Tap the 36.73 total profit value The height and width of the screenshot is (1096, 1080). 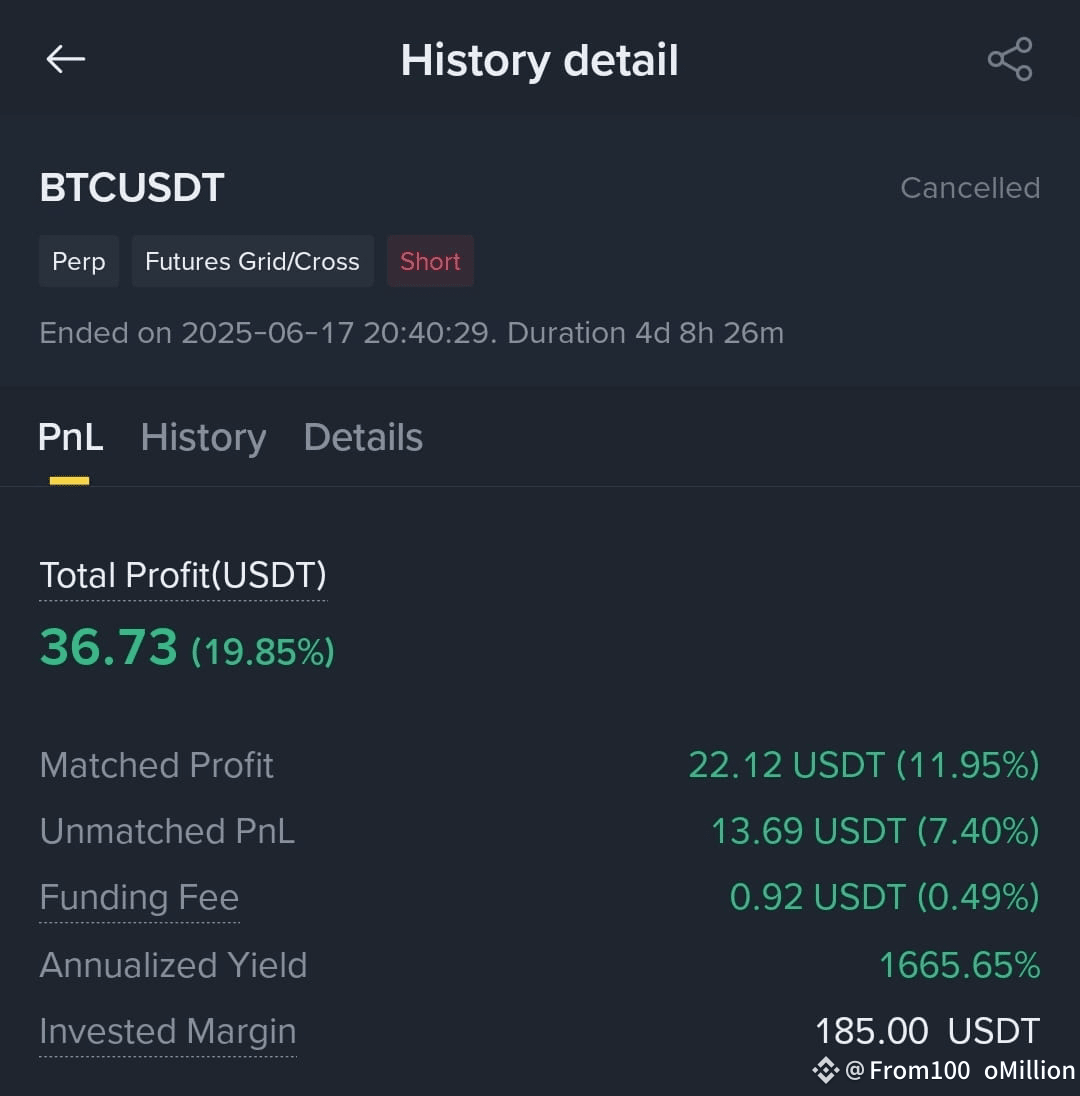coord(108,647)
